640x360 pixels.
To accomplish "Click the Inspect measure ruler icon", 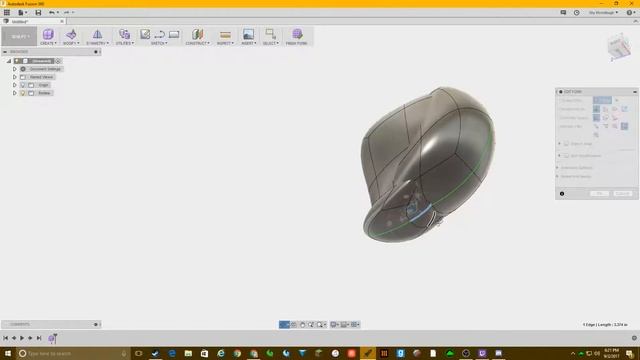I will (x=225, y=35).
